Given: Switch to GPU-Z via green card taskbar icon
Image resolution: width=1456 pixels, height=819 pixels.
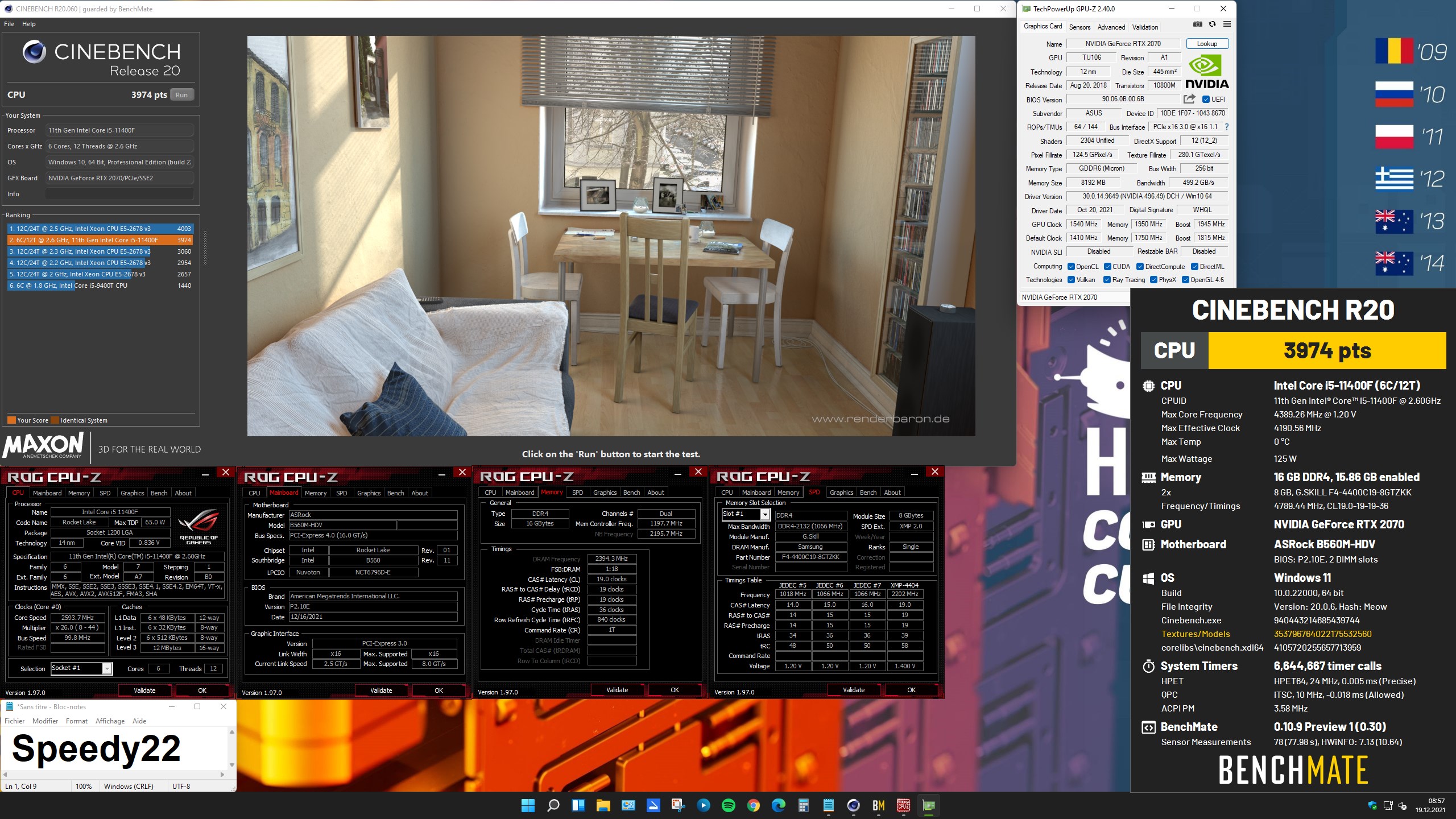Looking at the screenshot, I should (x=929, y=805).
